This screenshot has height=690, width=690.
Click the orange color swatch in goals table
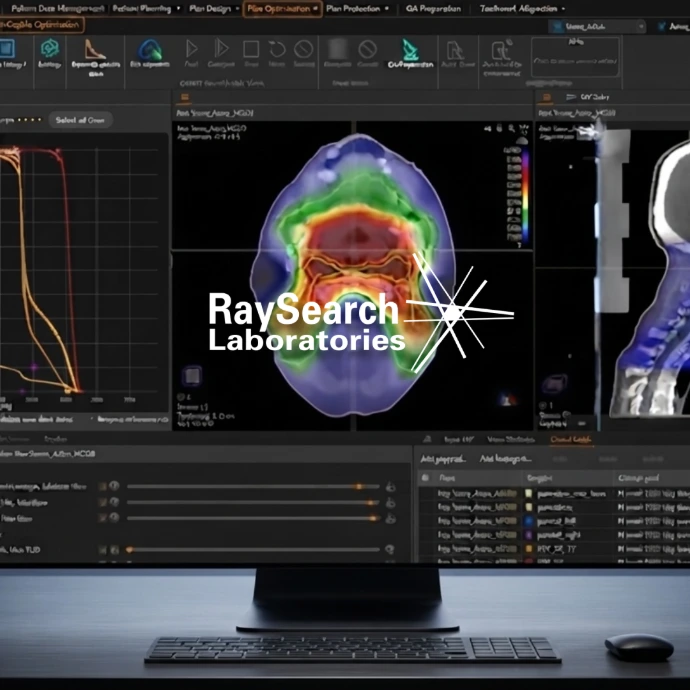click(529, 549)
